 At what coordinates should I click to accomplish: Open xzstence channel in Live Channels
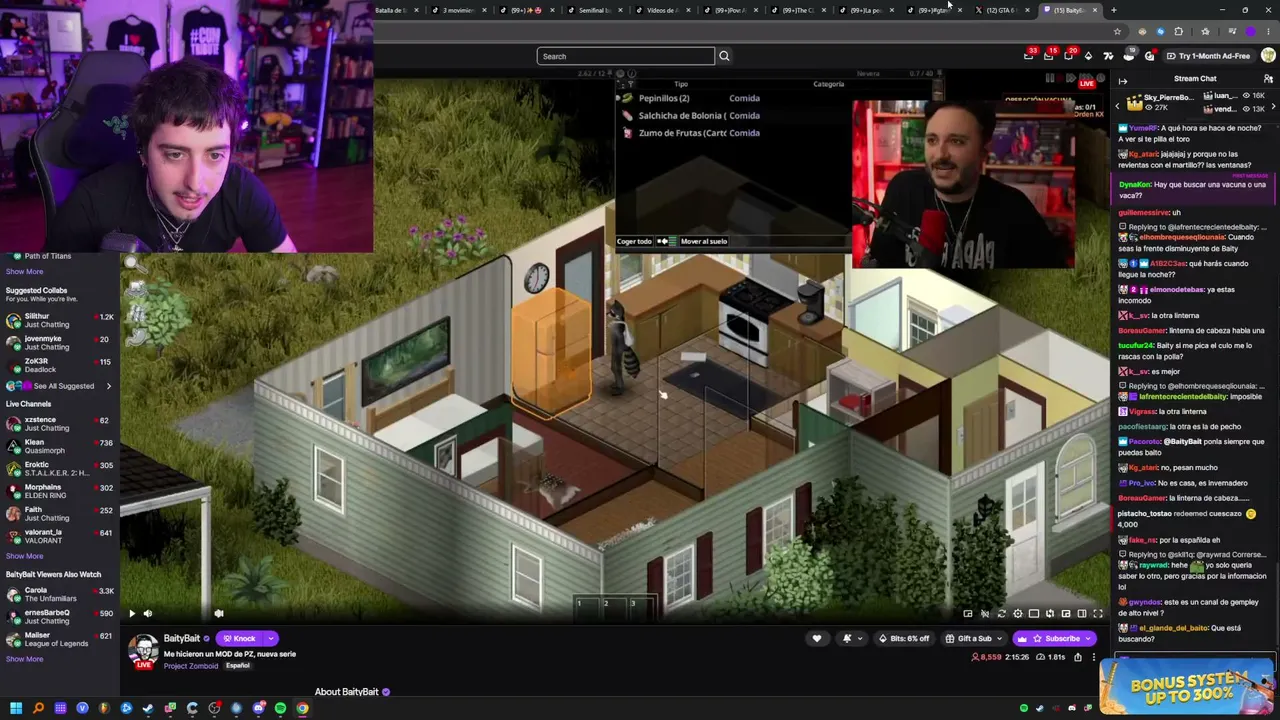(x=59, y=424)
